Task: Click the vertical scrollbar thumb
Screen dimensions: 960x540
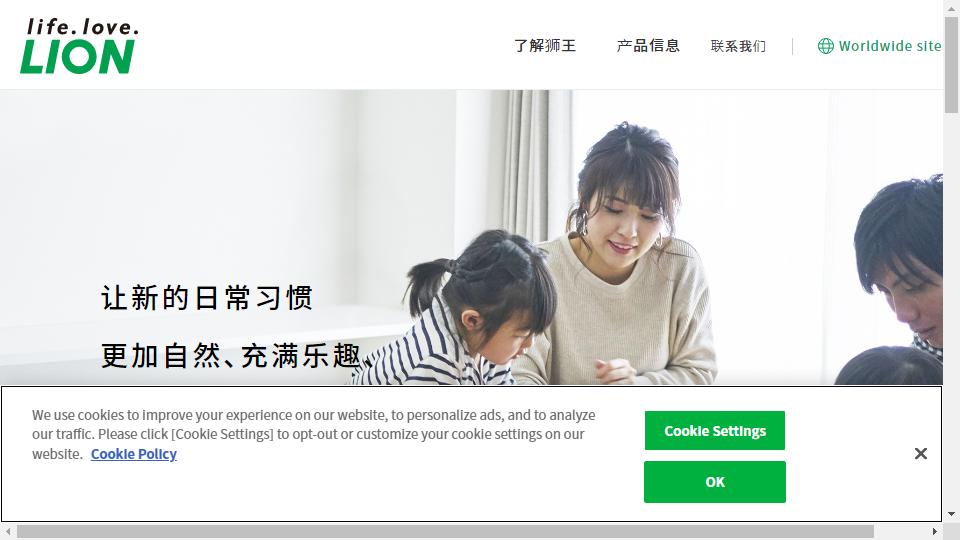Action: click(x=951, y=64)
